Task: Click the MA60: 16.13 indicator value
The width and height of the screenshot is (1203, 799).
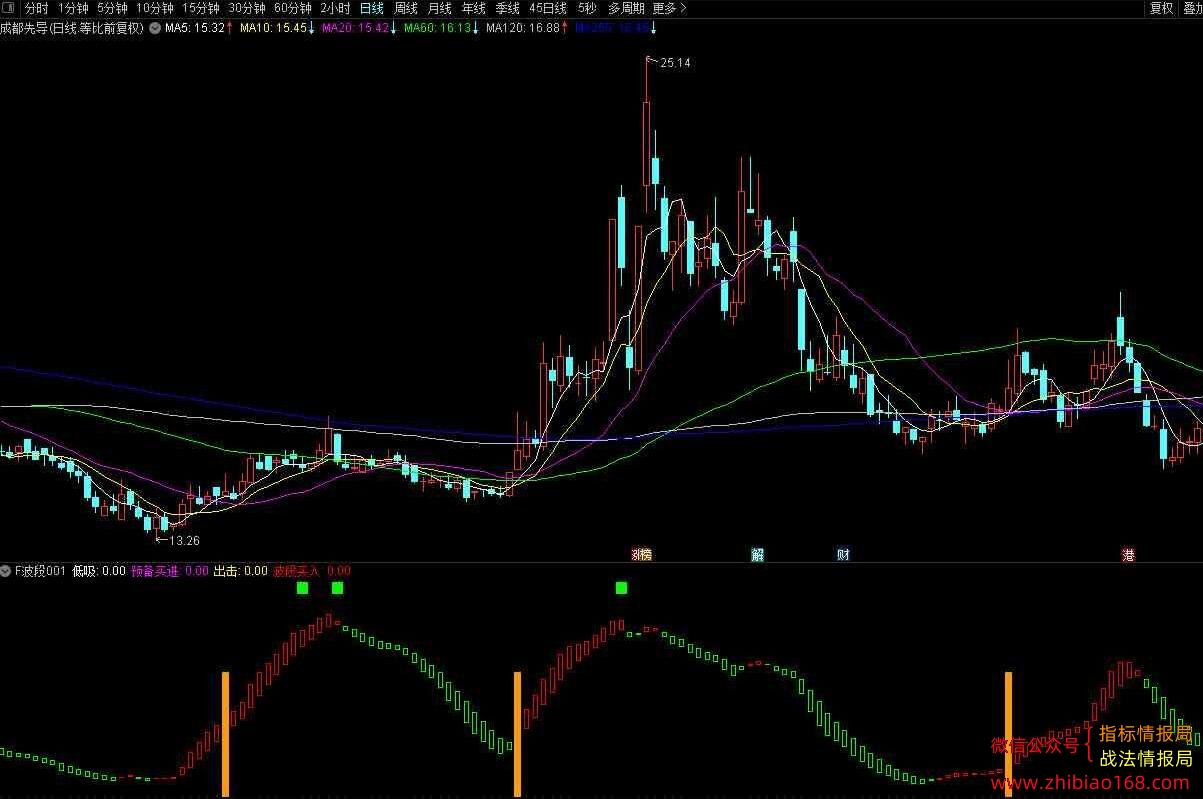Action: [x=441, y=28]
